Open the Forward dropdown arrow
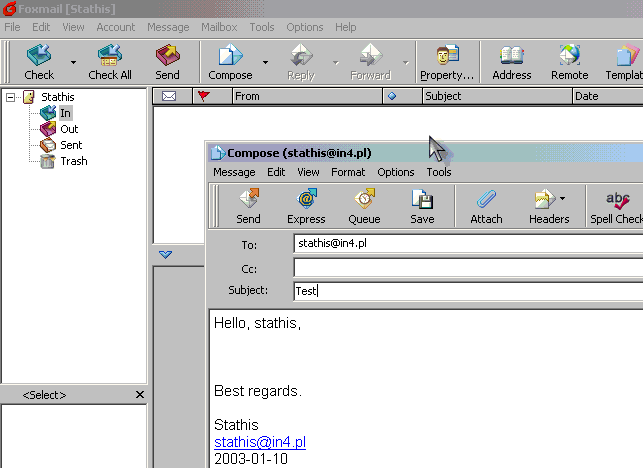 (x=406, y=63)
